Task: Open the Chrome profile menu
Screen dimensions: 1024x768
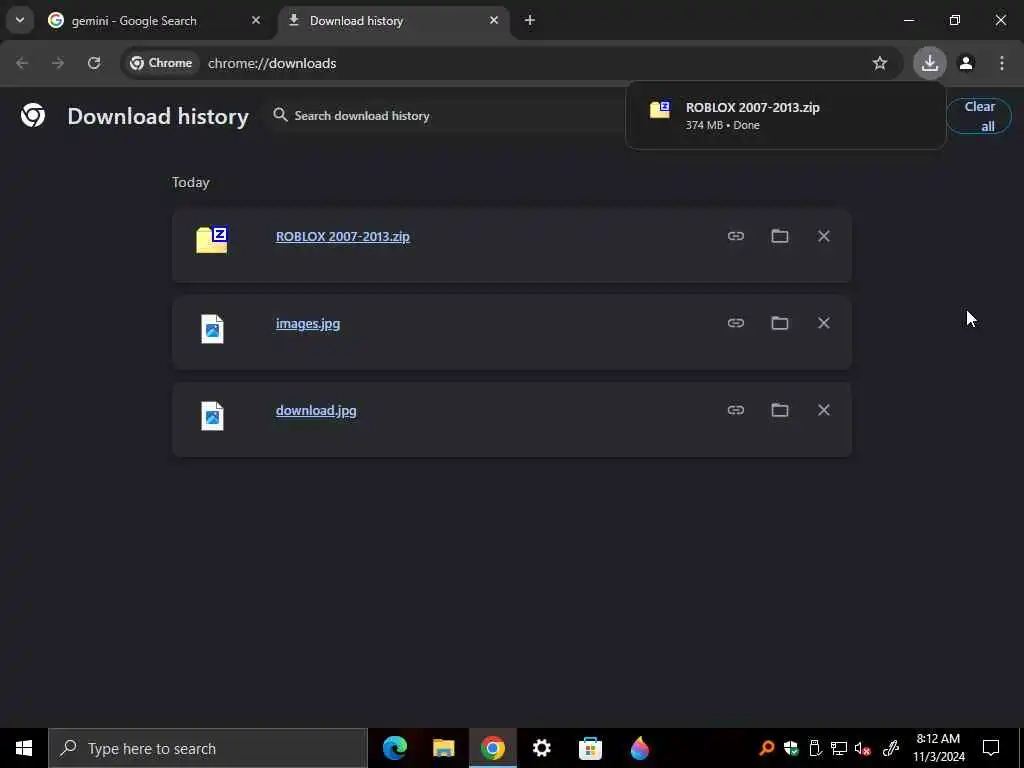Action: click(966, 63)
